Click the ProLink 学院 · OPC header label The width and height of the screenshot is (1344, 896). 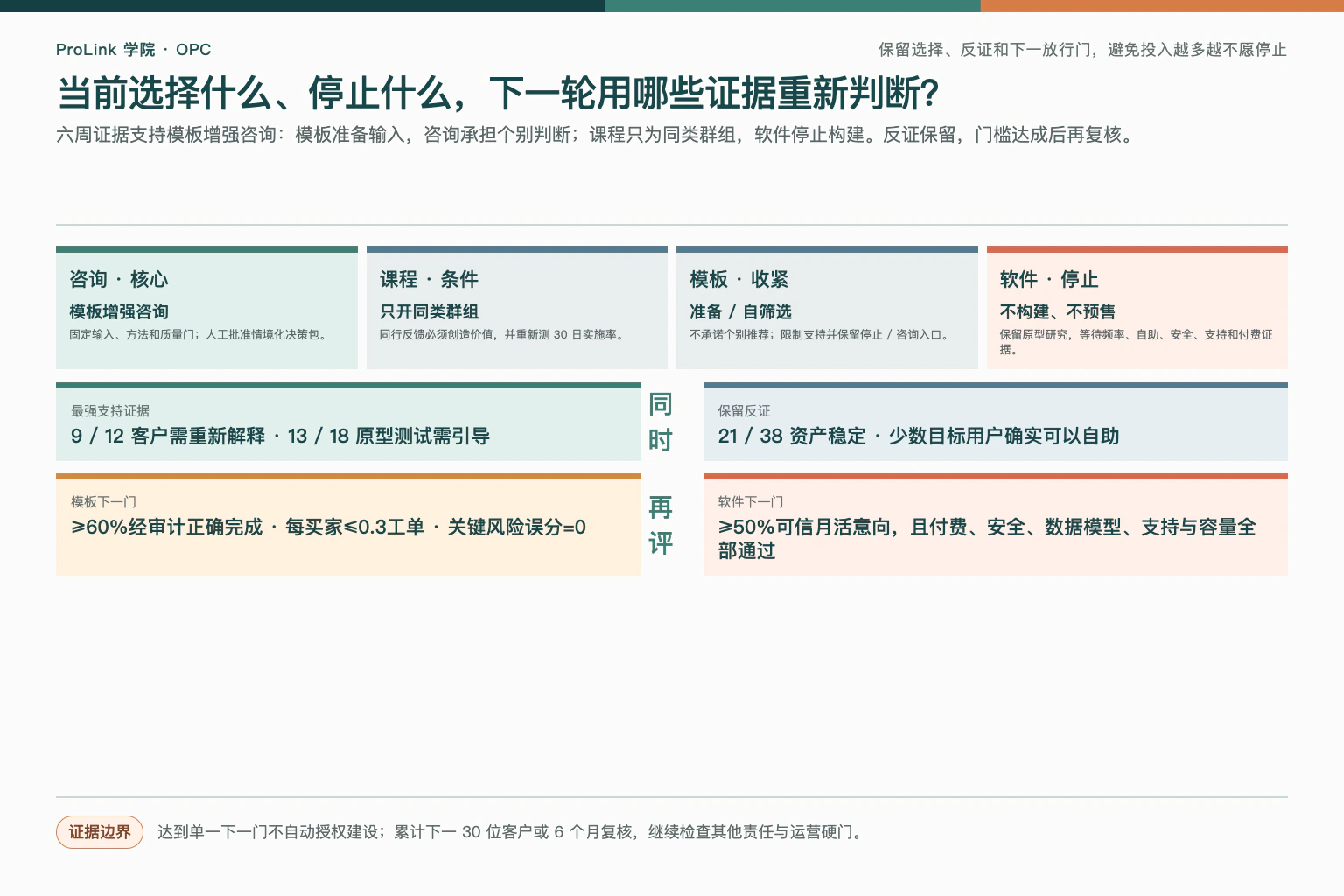[133, 50]
